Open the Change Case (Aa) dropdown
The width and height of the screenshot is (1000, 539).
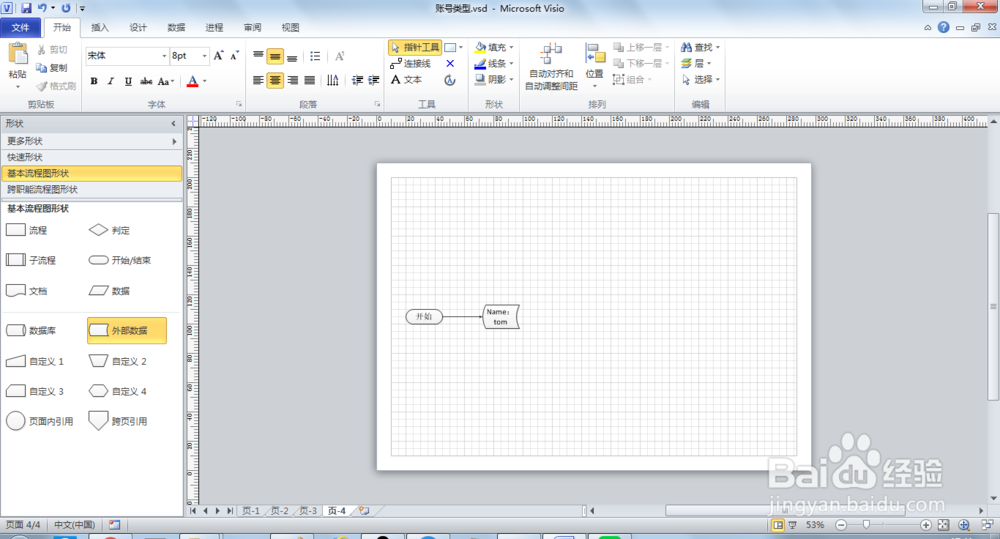[166, 81]
